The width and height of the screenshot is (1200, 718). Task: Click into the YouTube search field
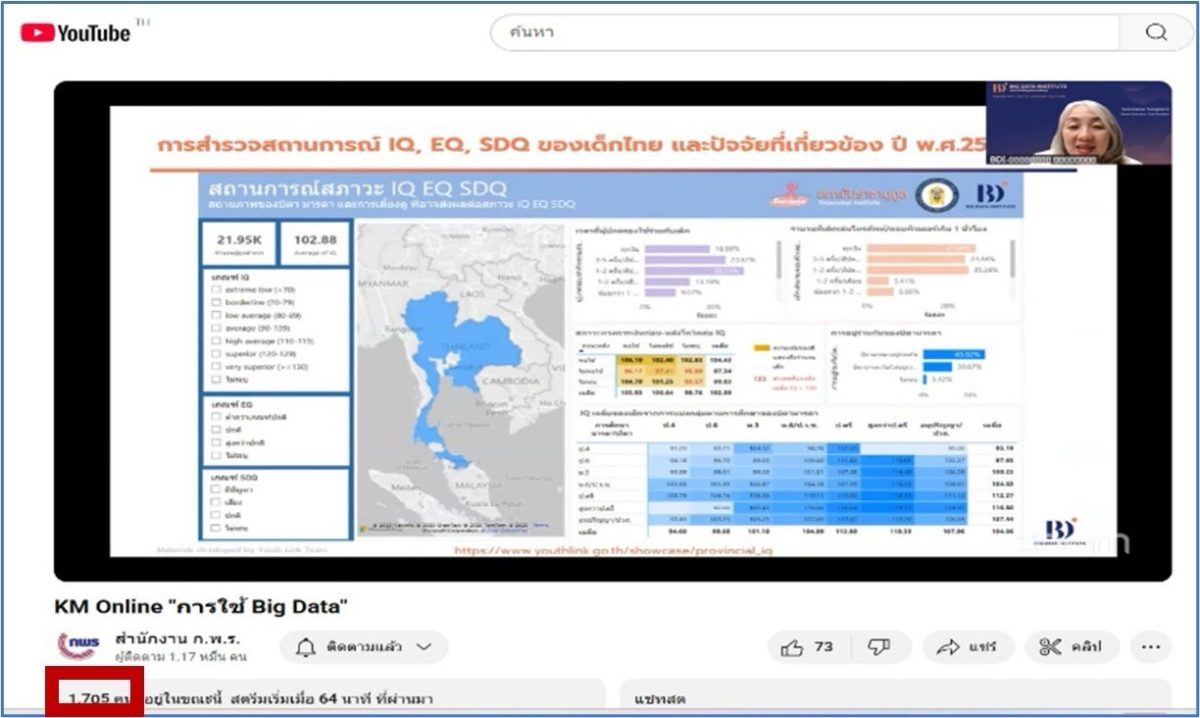tap(805, 32)
